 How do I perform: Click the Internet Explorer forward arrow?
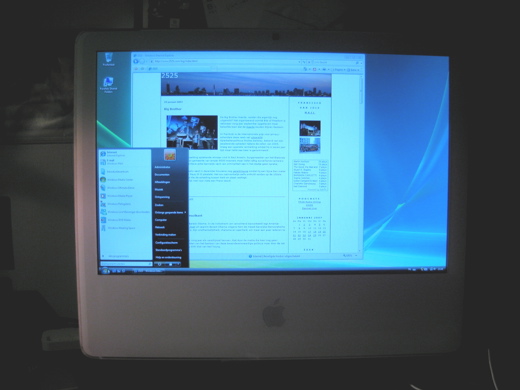(142, 61)
